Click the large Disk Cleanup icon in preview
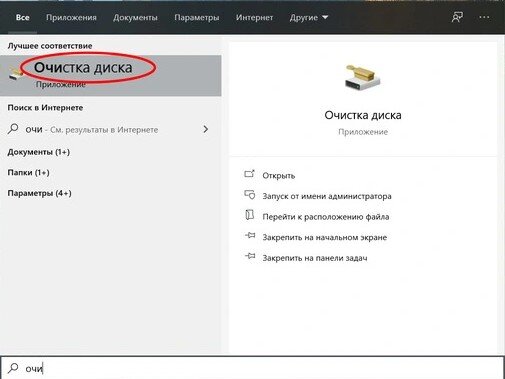505x379 pixels. point(362,77)
